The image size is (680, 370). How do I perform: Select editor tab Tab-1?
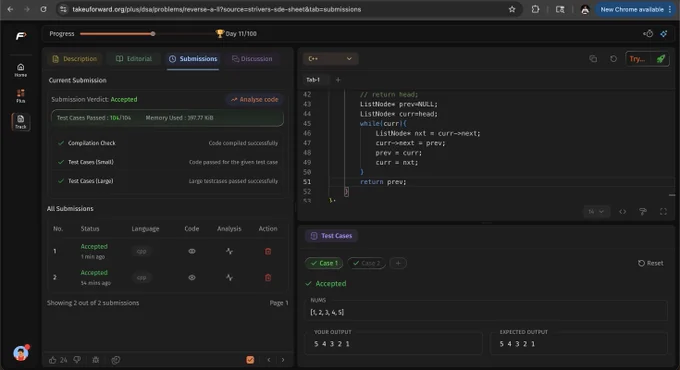[x=313, y=80]
